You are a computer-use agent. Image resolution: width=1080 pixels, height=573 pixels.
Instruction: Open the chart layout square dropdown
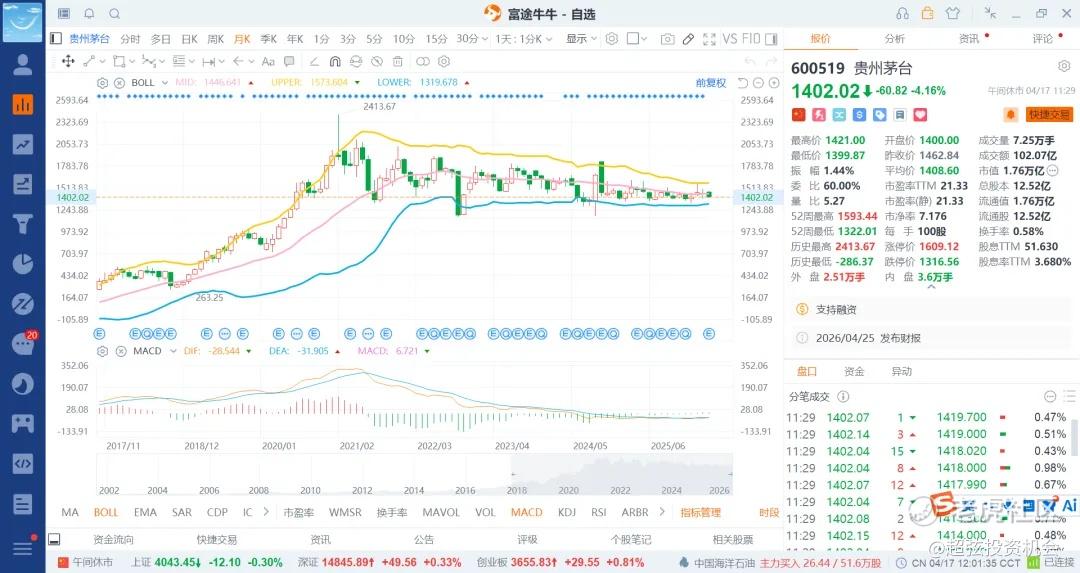(x=637, y=39)
